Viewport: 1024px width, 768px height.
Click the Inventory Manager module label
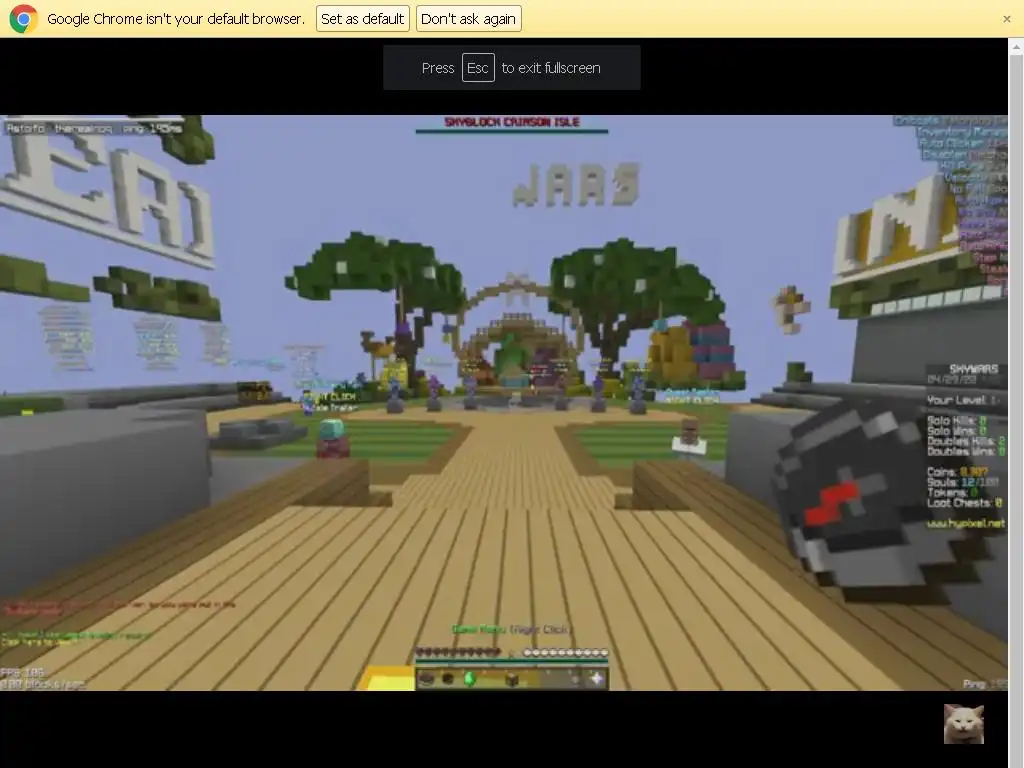pyautogui.click(x=961, y=132)
